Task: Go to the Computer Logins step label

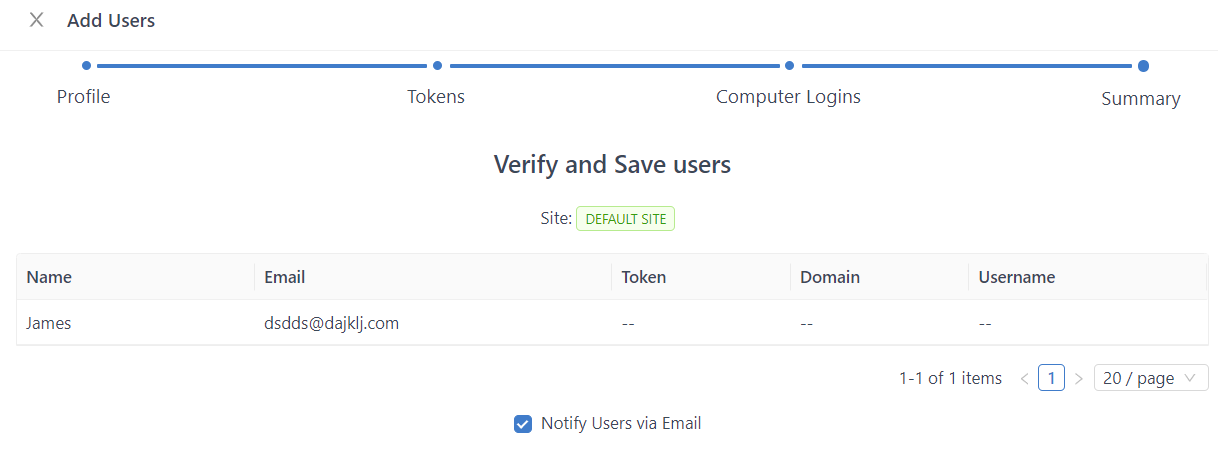Action: point(788,97)
